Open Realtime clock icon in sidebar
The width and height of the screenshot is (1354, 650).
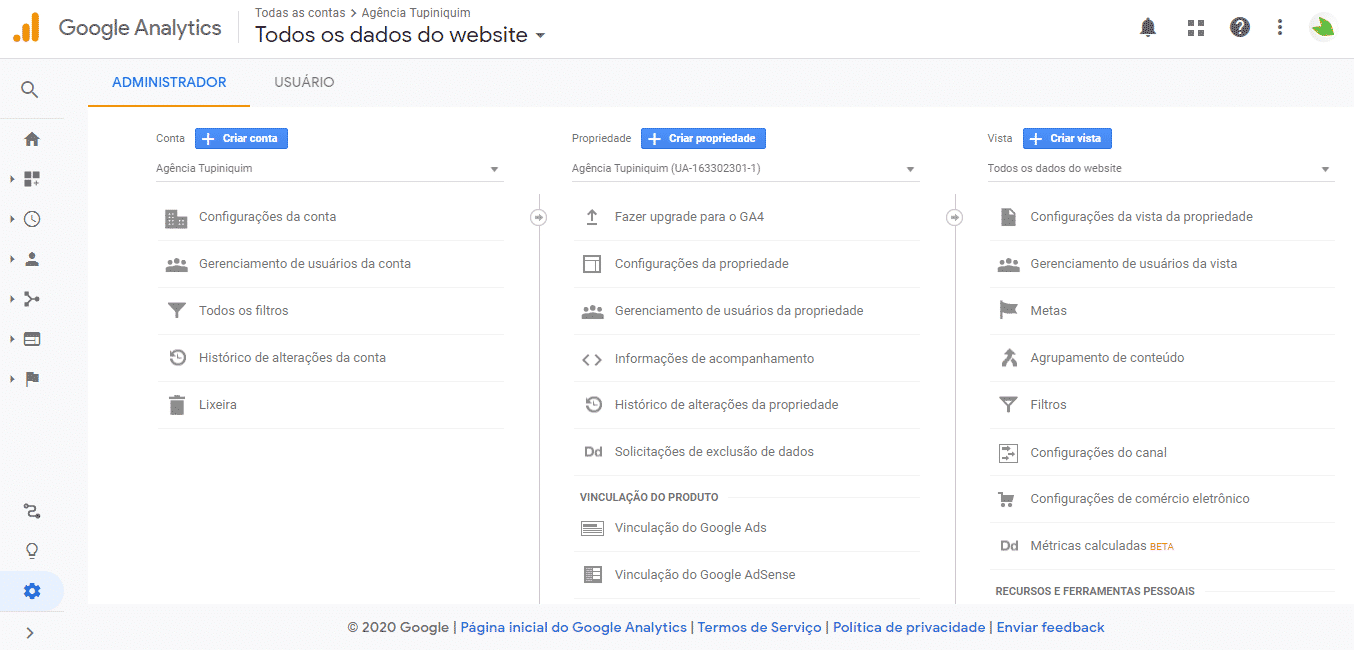pyautogui.click(x=32, y=219)
